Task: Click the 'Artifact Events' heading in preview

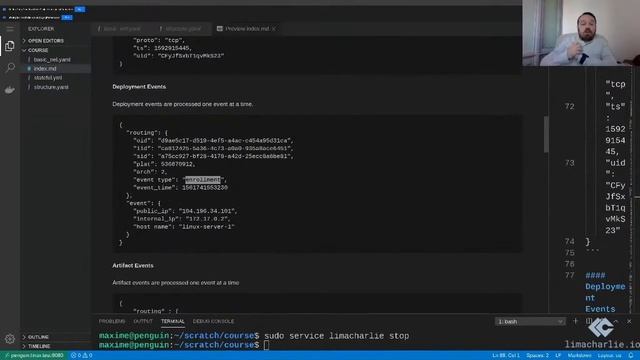Action: [x=133, y=265]
